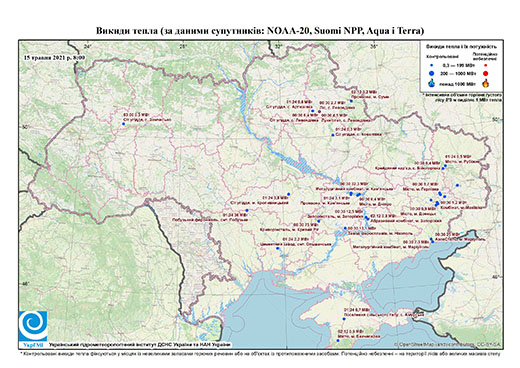Select the red heat marker near Лебедин
The width and height of the screenshot is (520, 368).
(x=319, y=111)
